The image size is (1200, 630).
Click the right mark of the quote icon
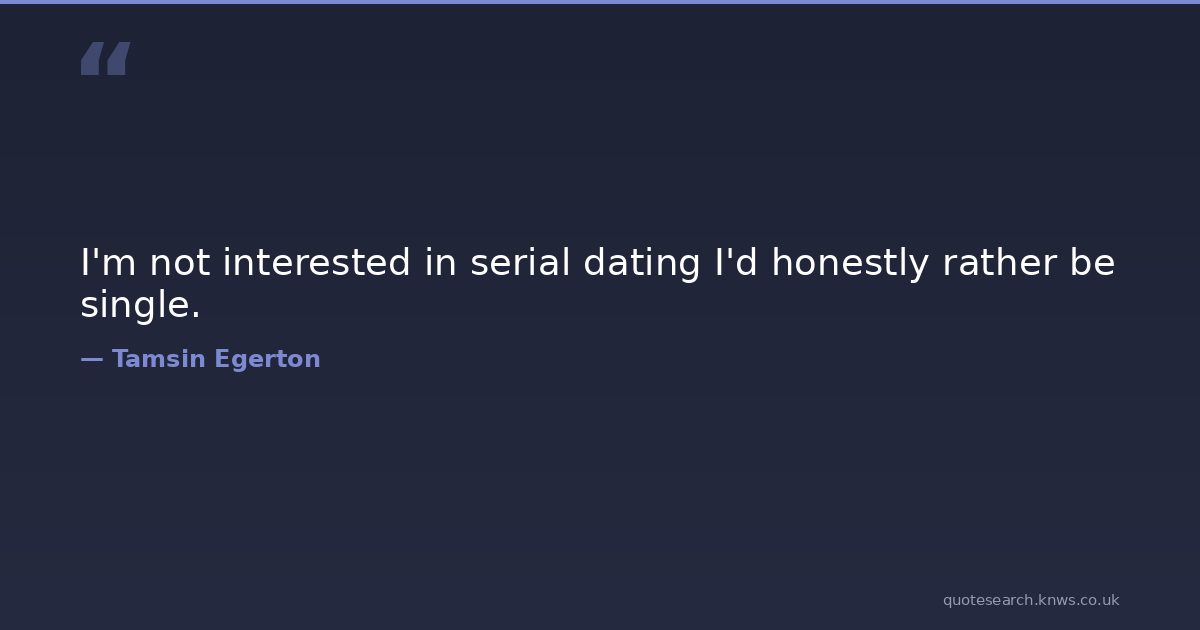[x=118, y=59]
